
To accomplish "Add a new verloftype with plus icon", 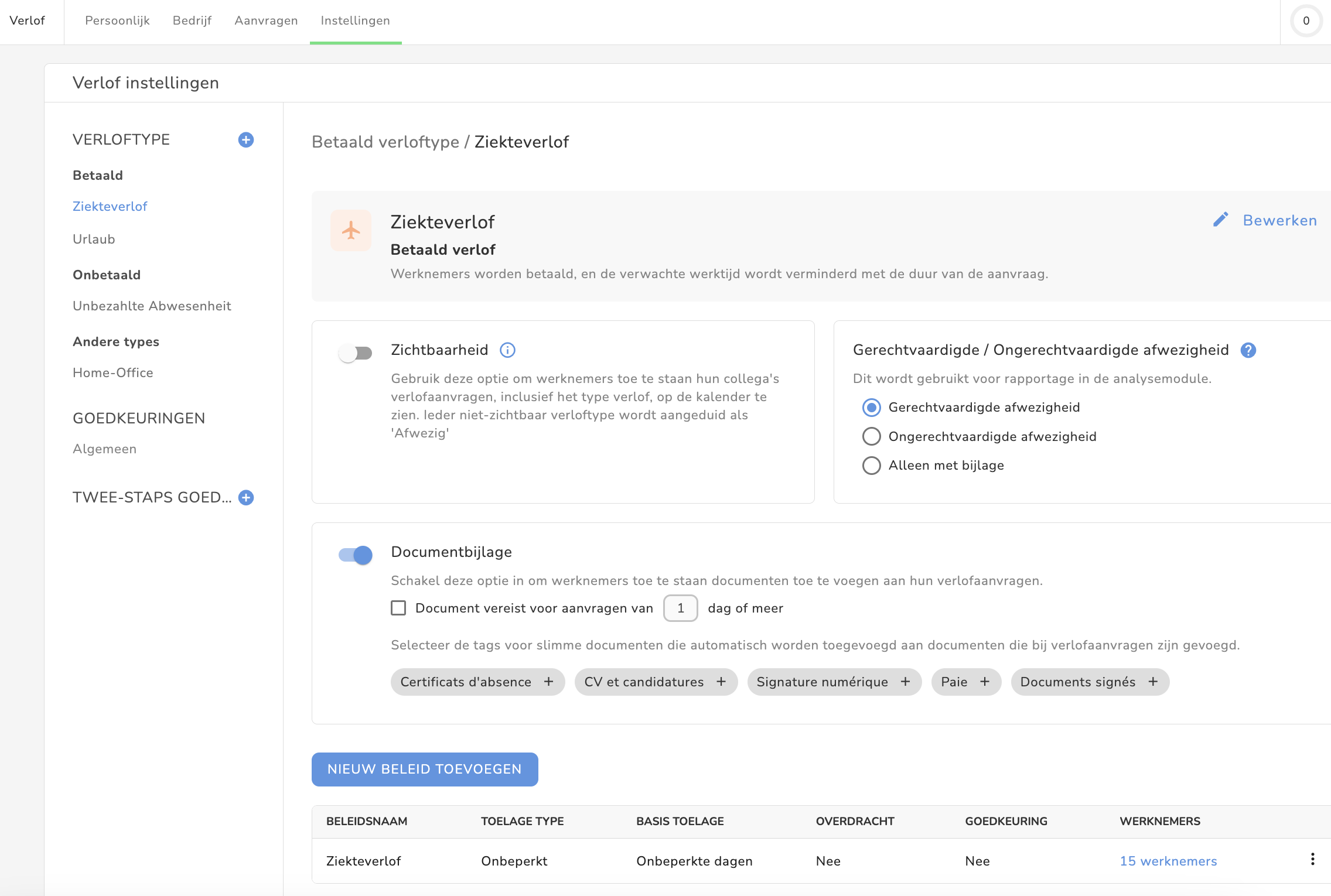I will (x=246, y=140).
